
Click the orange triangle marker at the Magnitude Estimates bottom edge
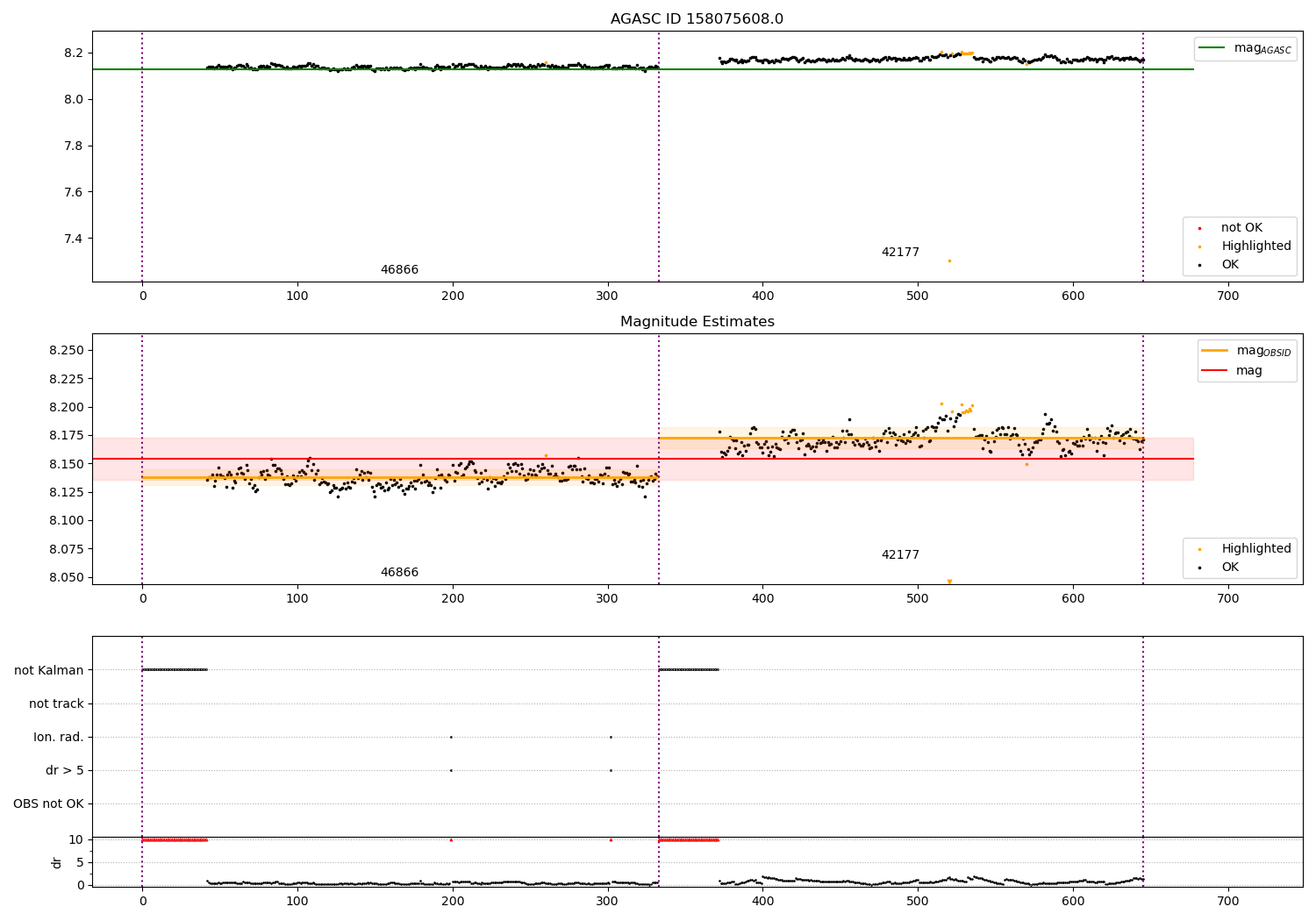click(949, 582)
